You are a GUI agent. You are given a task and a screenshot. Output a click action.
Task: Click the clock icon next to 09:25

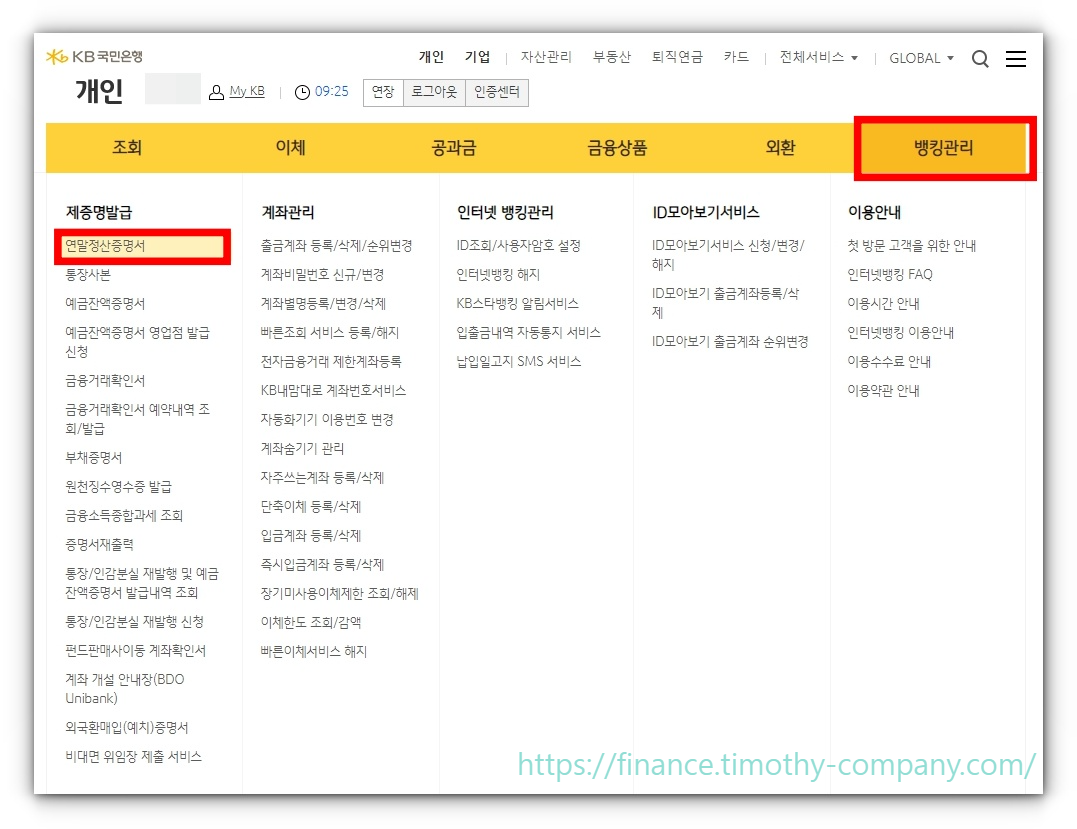[302, 91]
